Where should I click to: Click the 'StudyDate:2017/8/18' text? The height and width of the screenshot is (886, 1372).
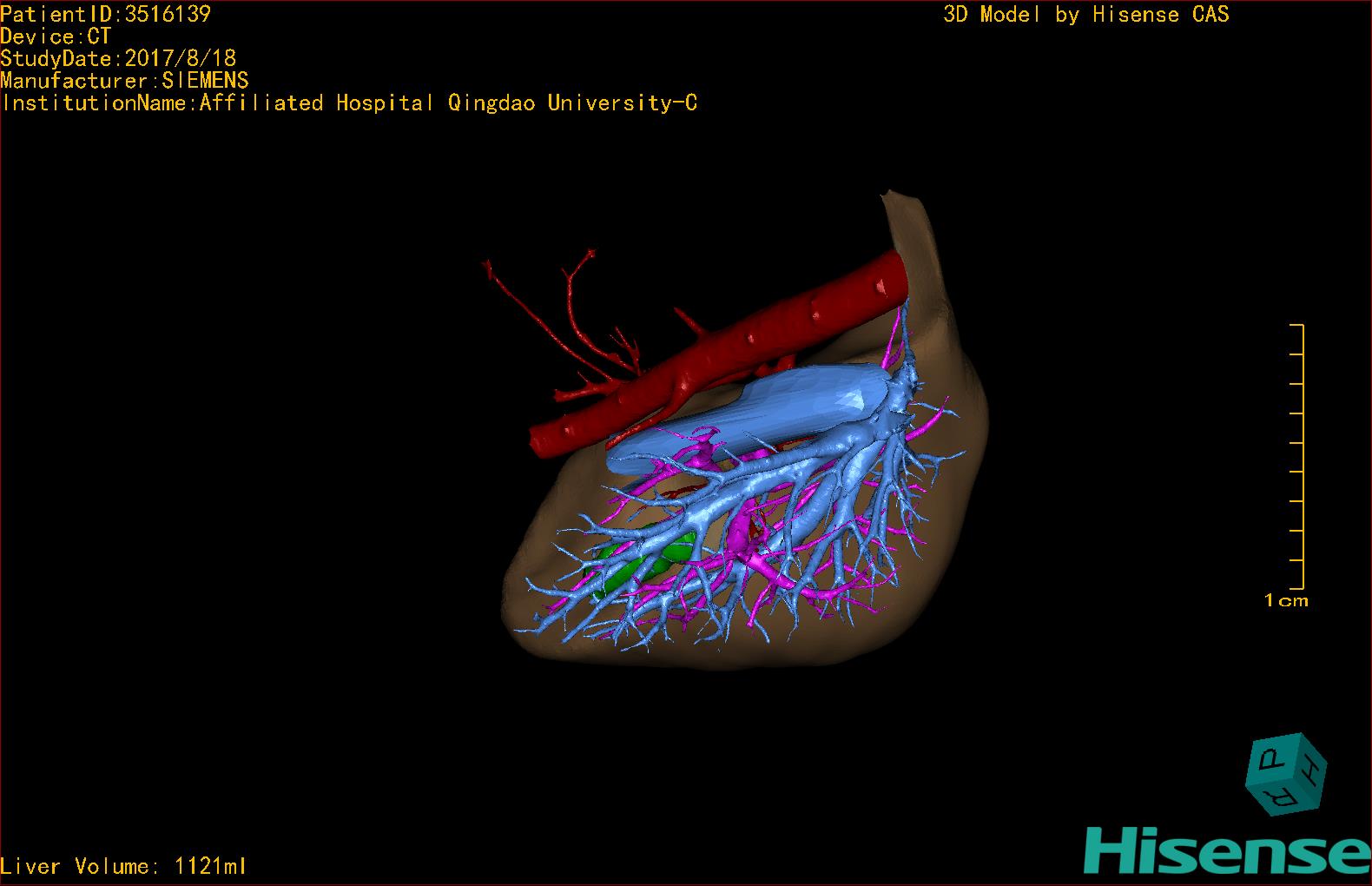tap(118, 58)
